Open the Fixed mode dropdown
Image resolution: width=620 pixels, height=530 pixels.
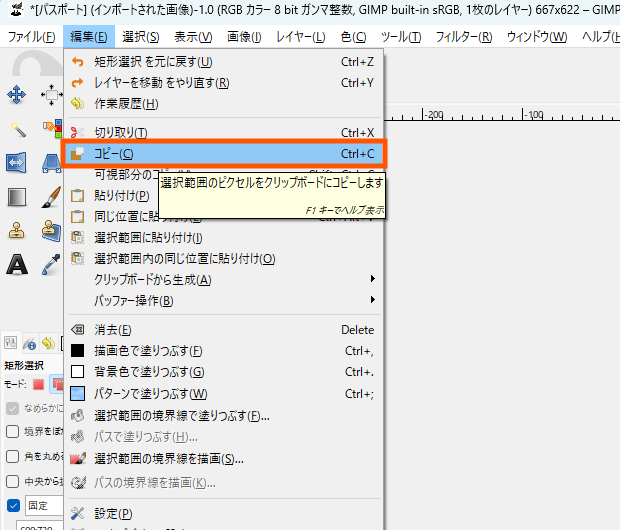tap(44, 505)
